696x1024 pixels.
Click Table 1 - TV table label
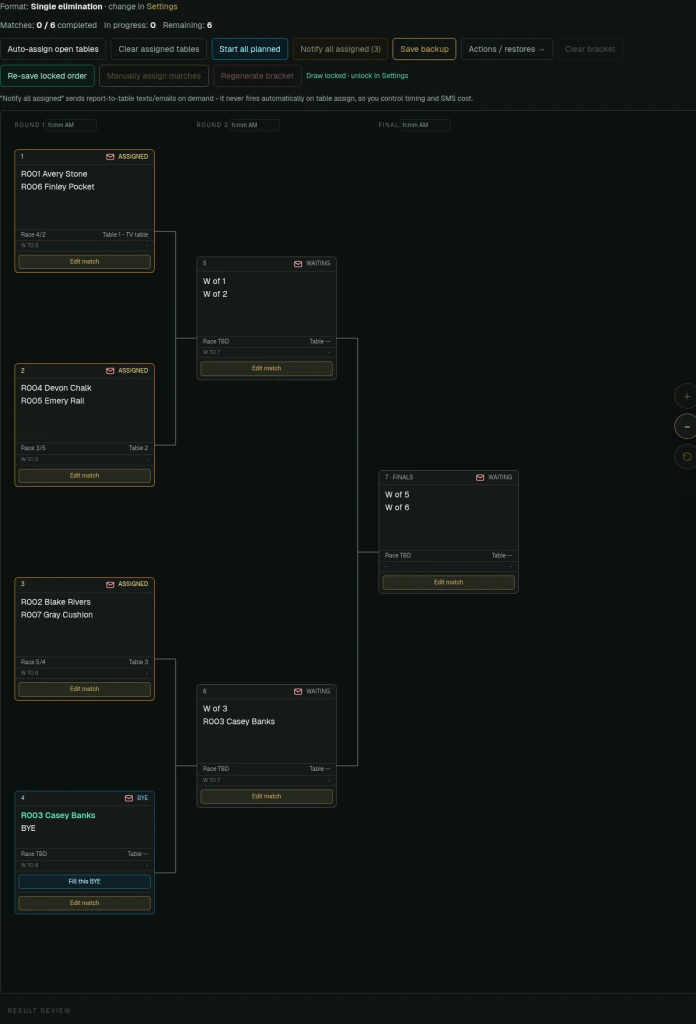click(x=125, y=234)
